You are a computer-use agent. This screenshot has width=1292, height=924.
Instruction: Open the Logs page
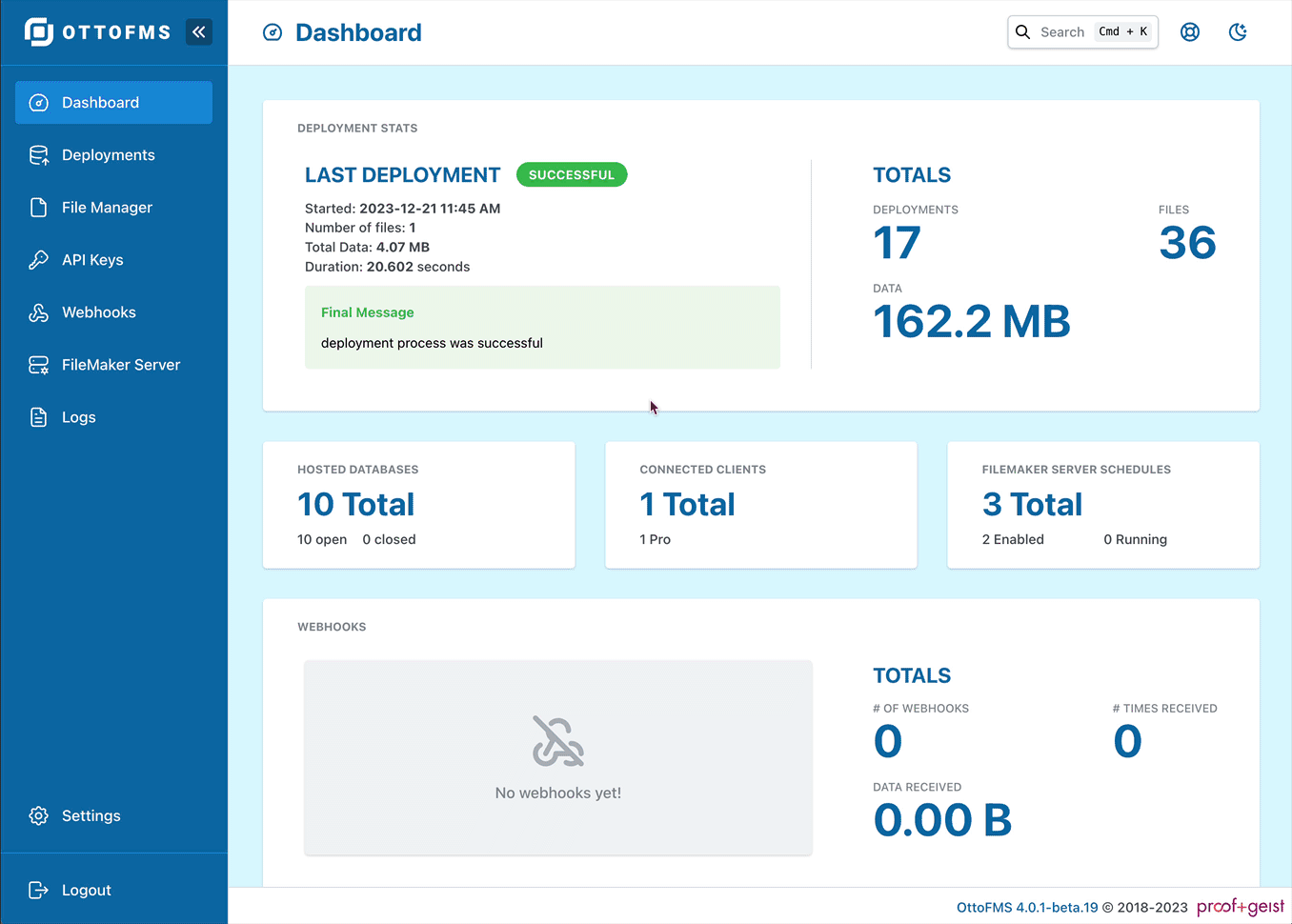tap(113, 417)
